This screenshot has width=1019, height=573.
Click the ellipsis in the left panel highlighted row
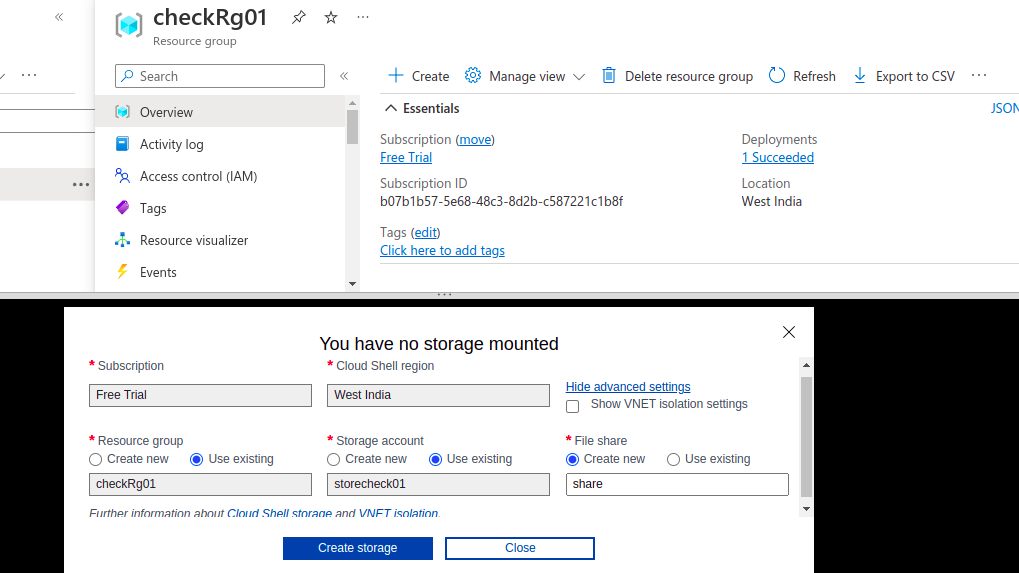click(81, 185)
